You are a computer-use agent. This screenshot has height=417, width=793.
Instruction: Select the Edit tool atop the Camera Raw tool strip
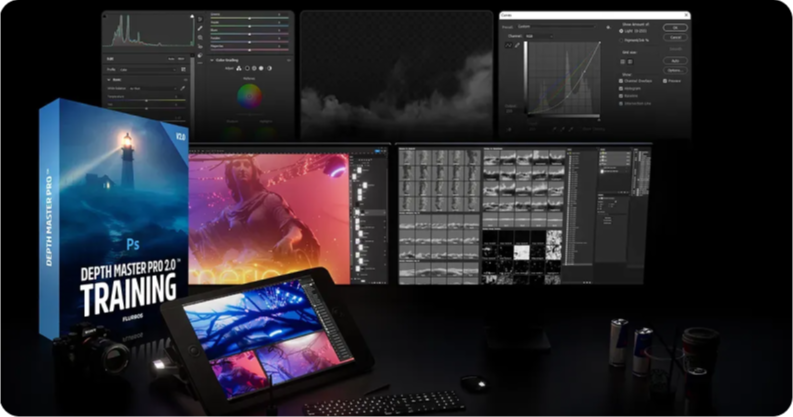tap(200, 19)
